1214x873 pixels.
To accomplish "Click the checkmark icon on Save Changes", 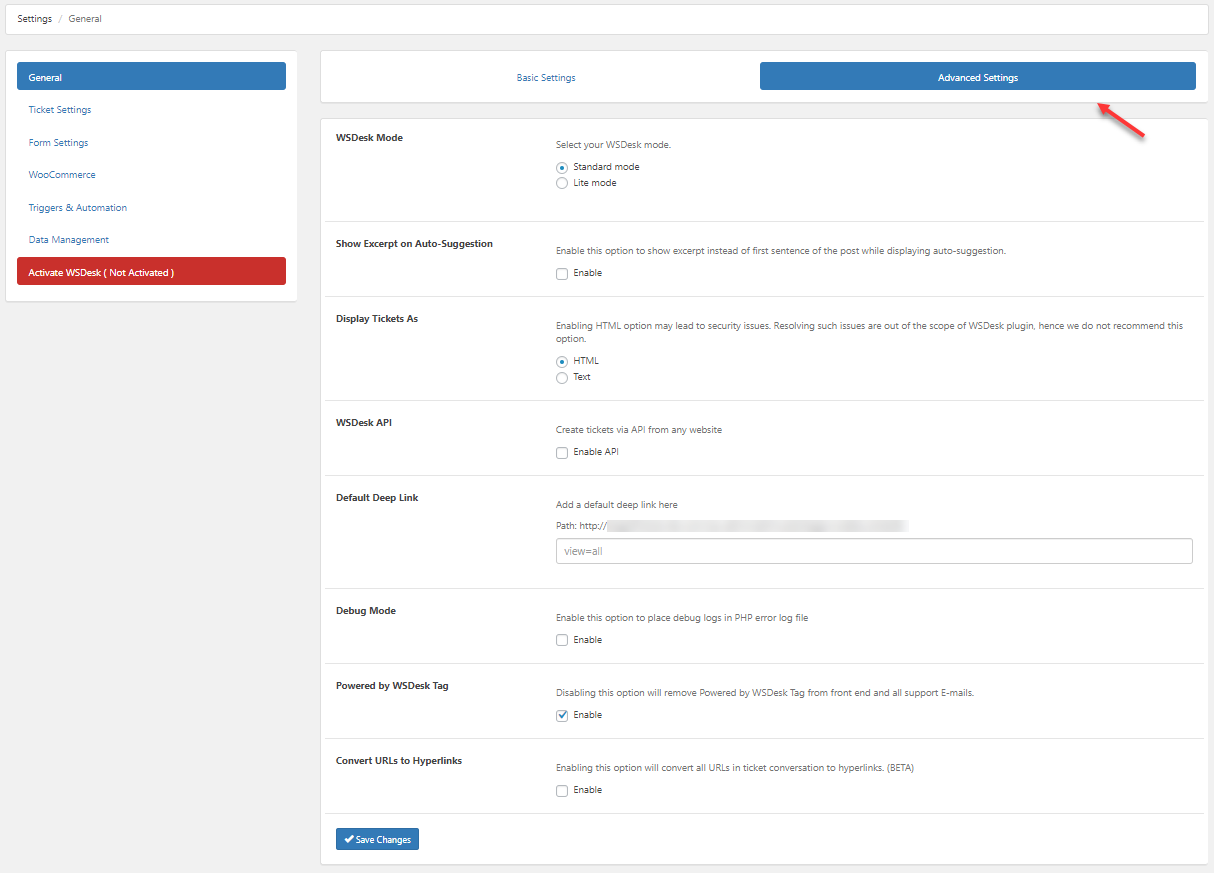I will click(349, 839).
